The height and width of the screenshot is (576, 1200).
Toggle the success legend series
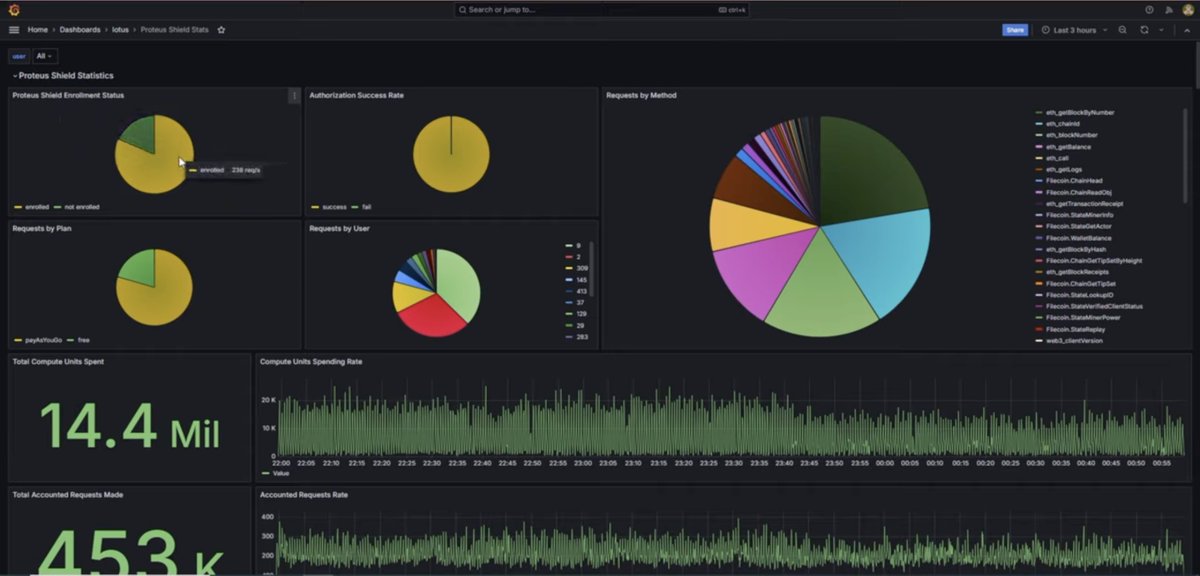point(334,207)
